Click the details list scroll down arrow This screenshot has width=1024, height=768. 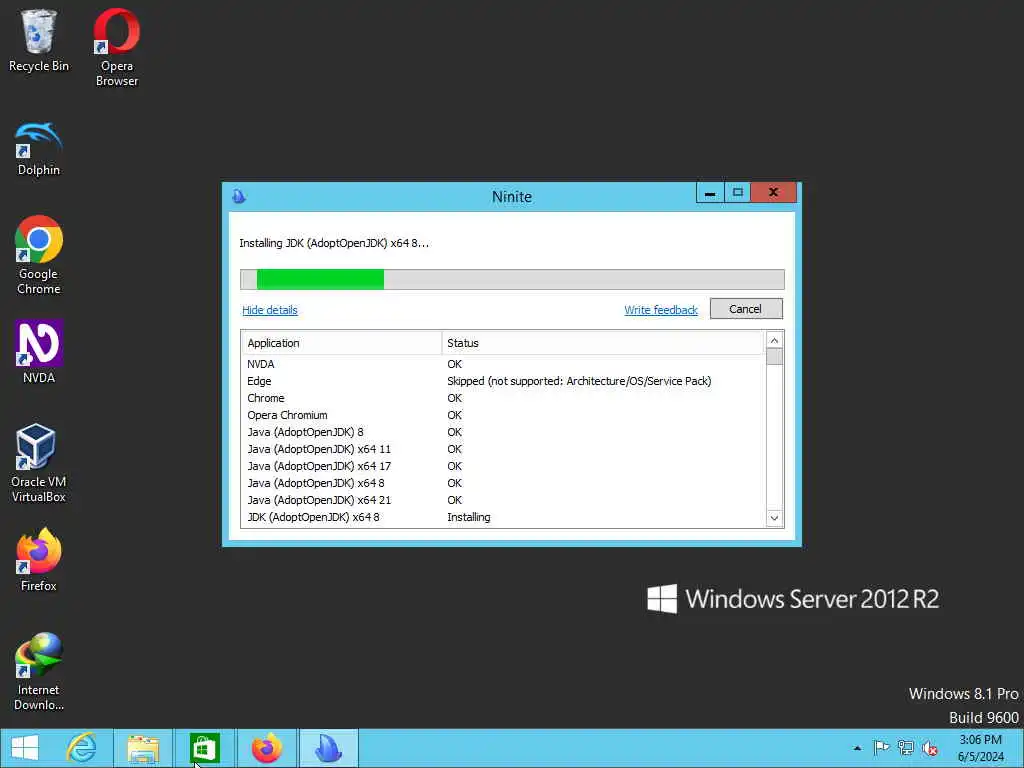[774, 518]
